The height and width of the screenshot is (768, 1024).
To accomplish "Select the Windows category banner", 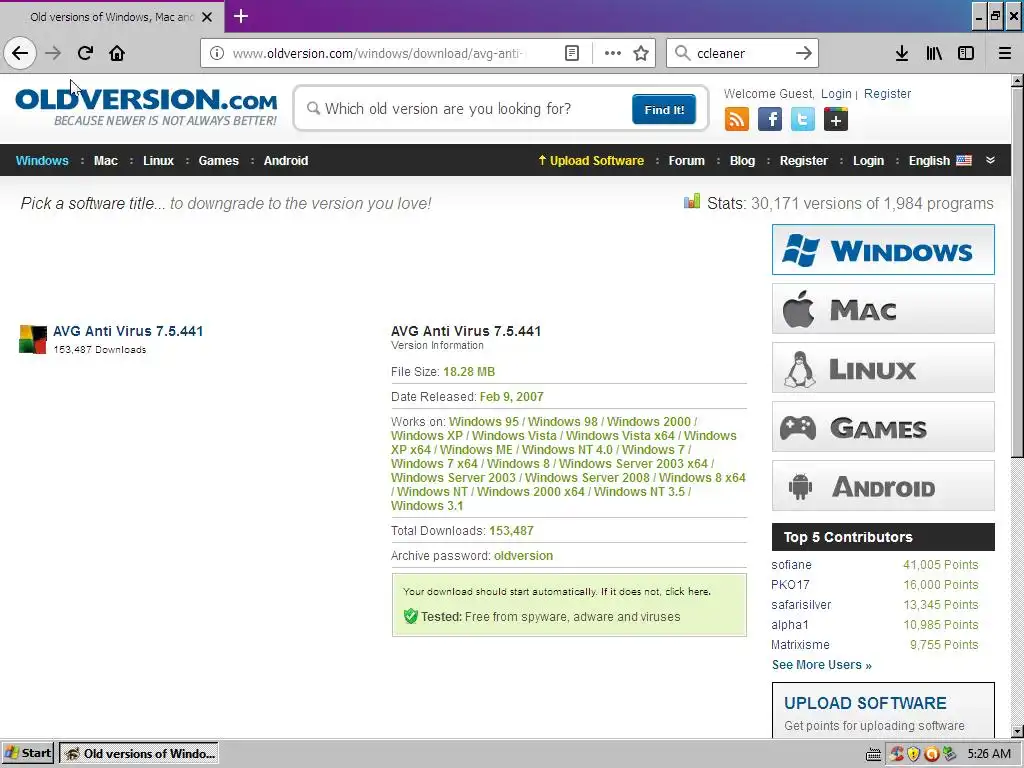I will pos(883,249).
